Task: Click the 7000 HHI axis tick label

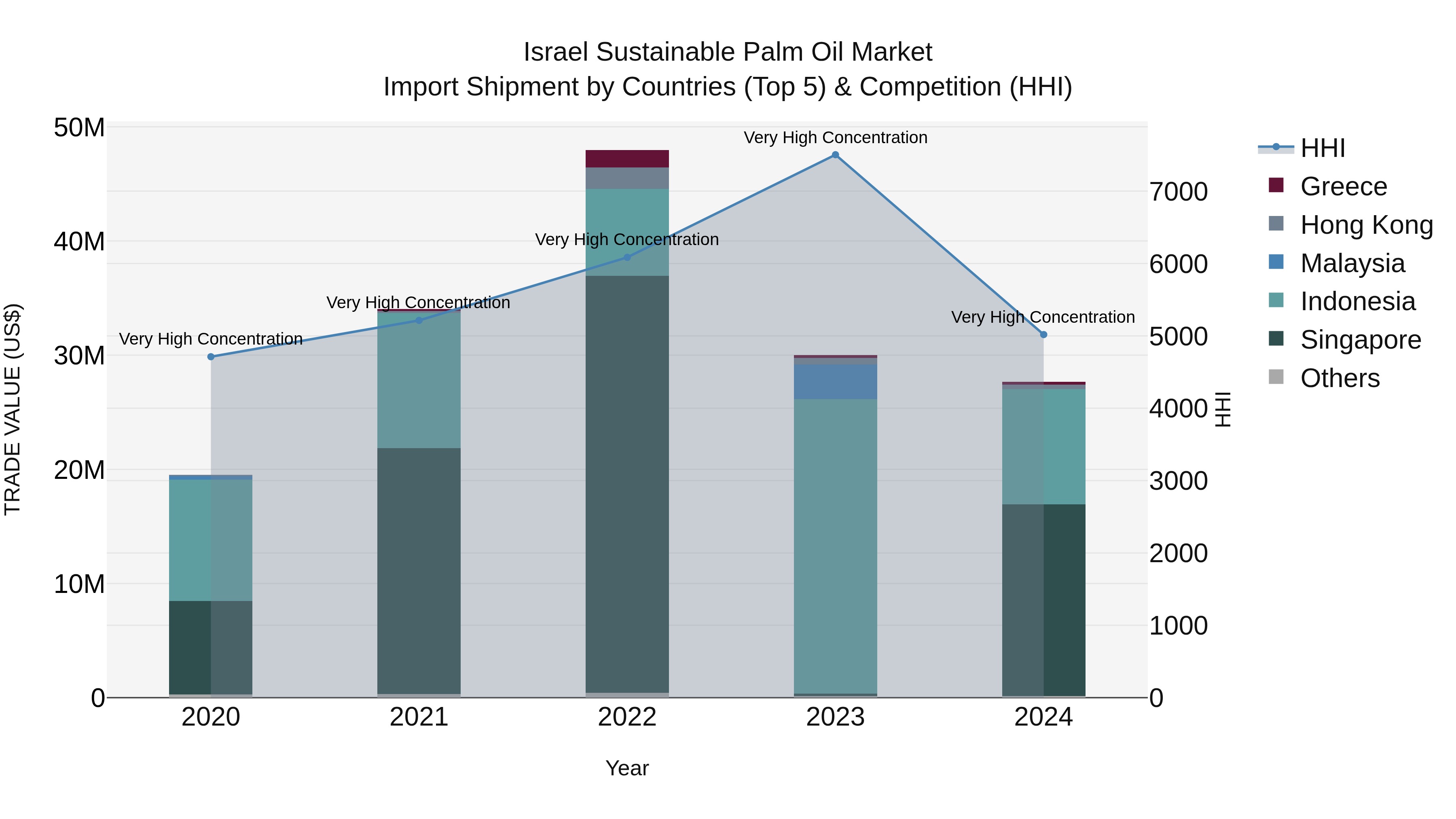Action: 1179,192
